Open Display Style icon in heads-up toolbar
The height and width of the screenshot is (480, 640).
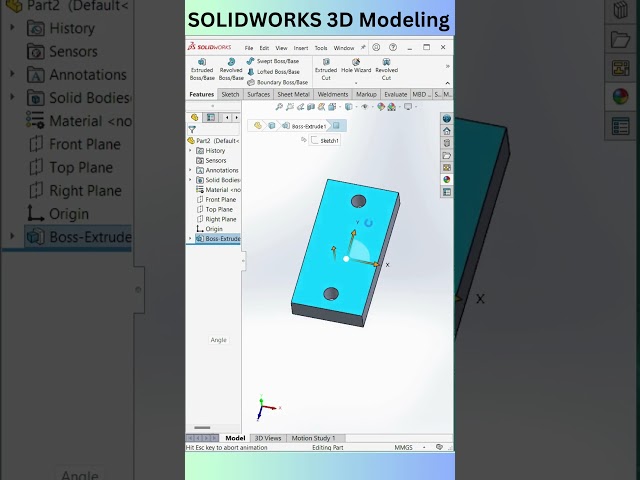coord(349,107)
